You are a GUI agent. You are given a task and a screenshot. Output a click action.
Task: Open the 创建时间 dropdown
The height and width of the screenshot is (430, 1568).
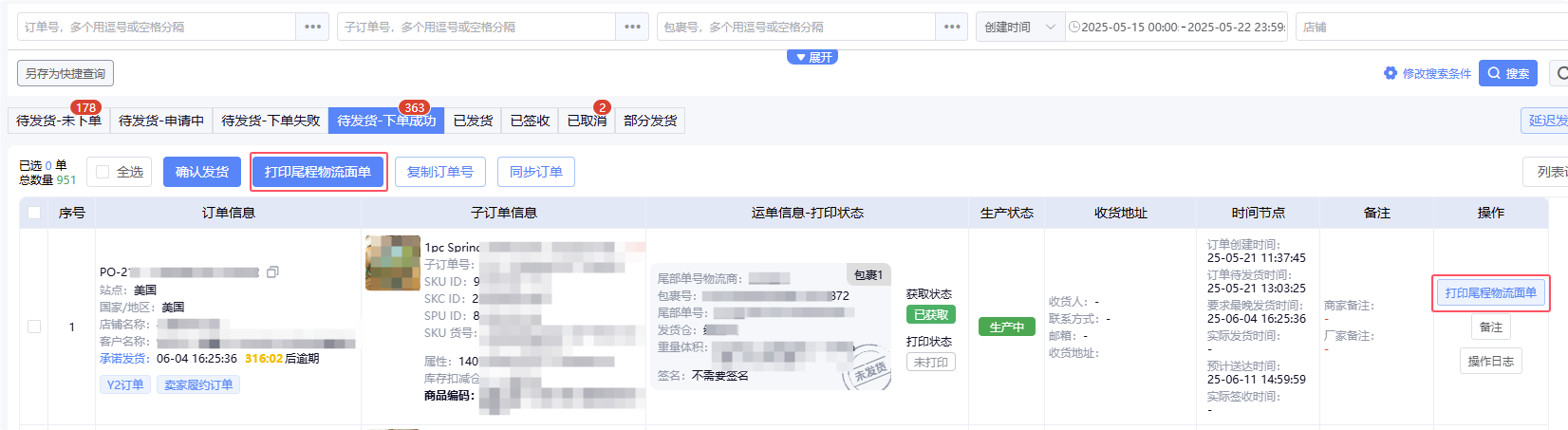pos(1019,27)
